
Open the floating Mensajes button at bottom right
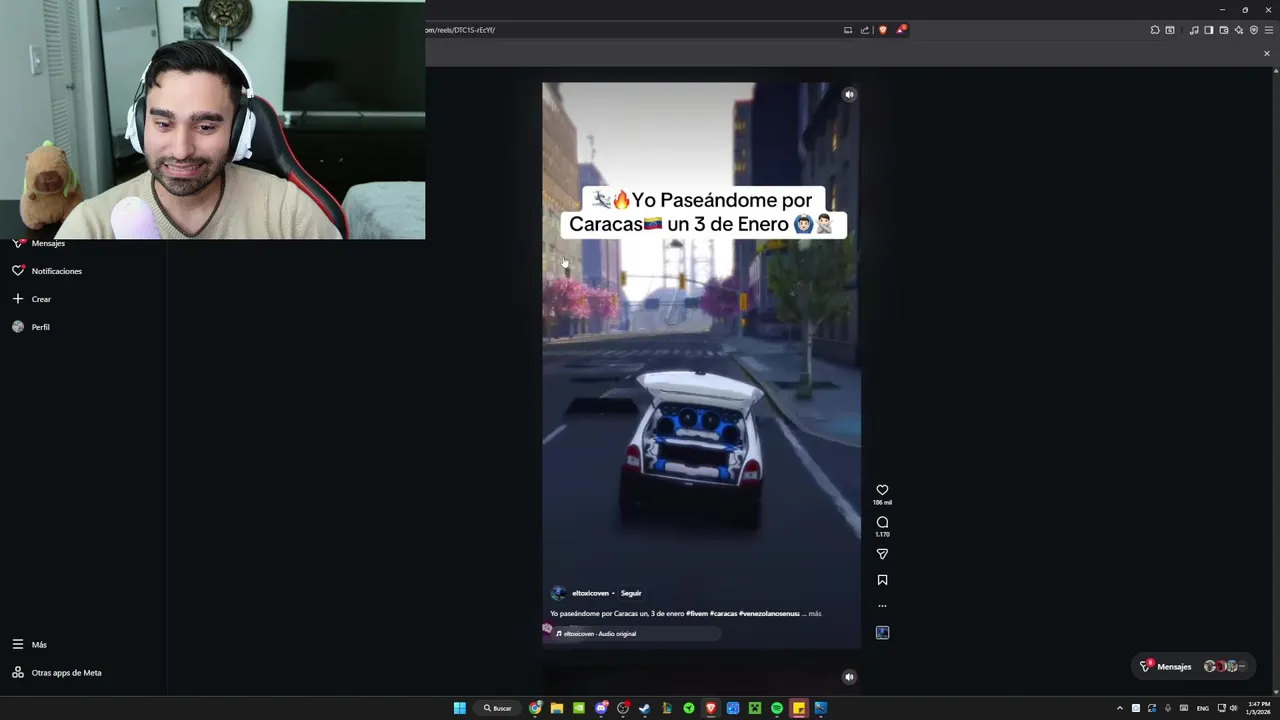click(1194, 666)
